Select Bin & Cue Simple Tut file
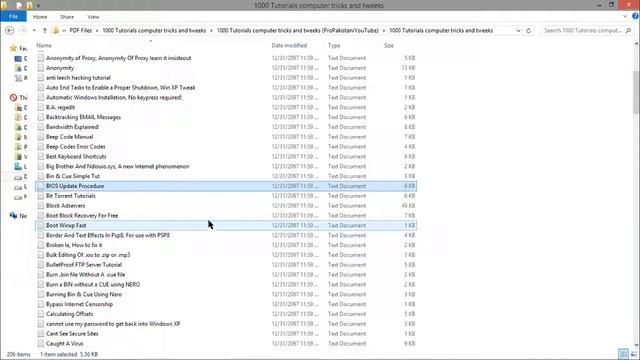Image resolution: width=640 pixels, height=360 pixels. point(73,176)
